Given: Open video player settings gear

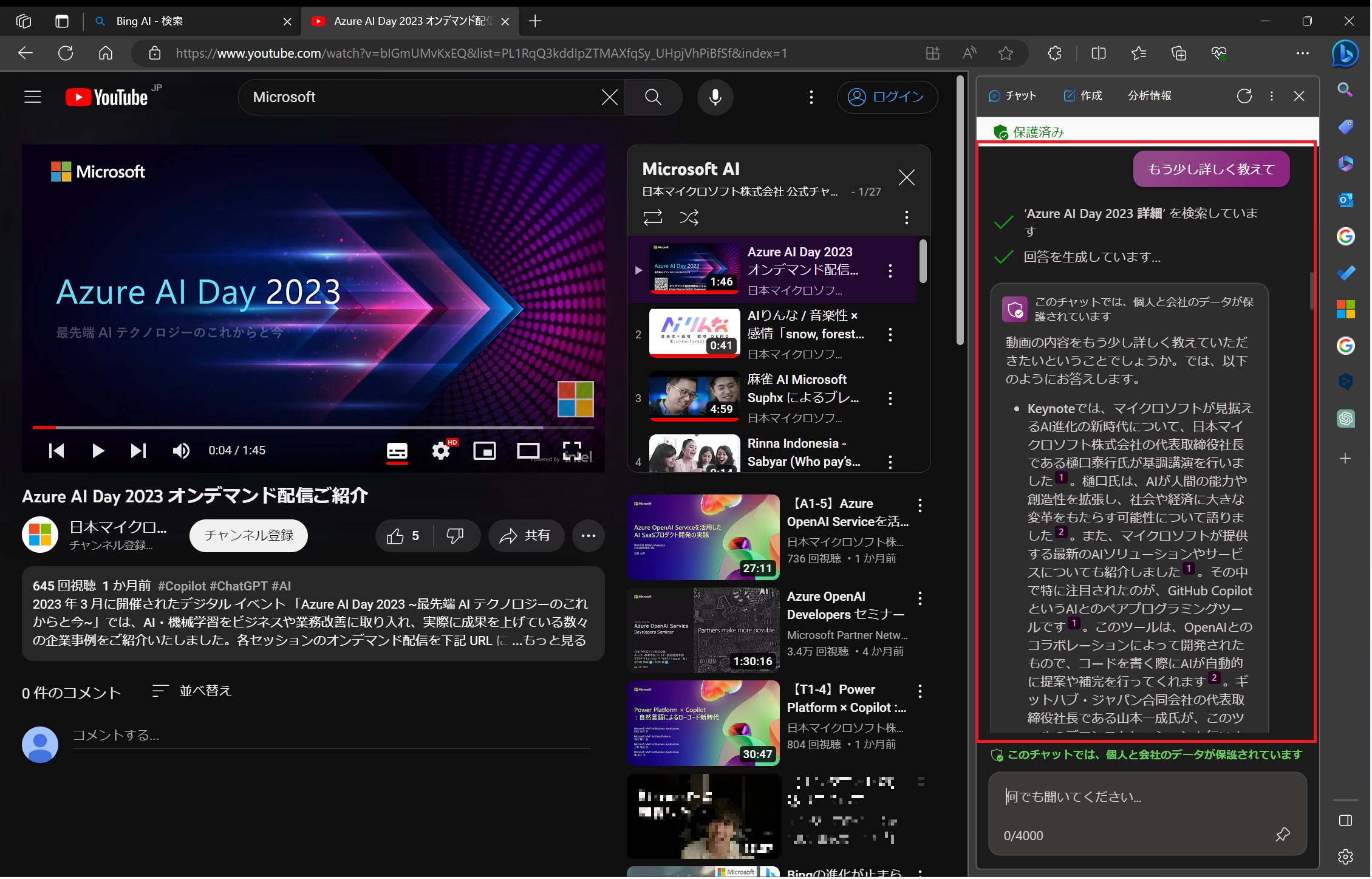Looking at the screenshot, I should coord(441,451).
